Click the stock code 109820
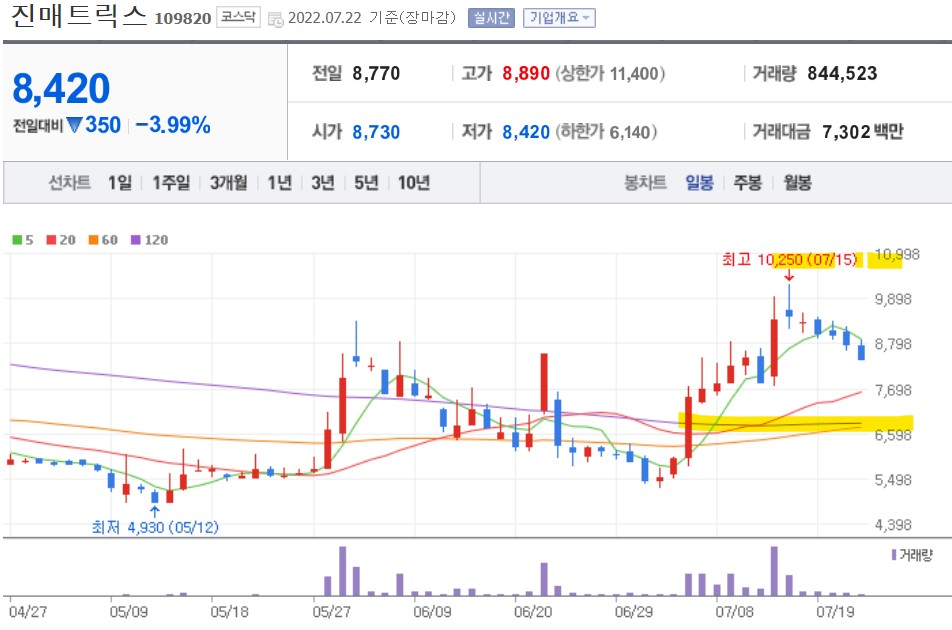 click(183, 19)
